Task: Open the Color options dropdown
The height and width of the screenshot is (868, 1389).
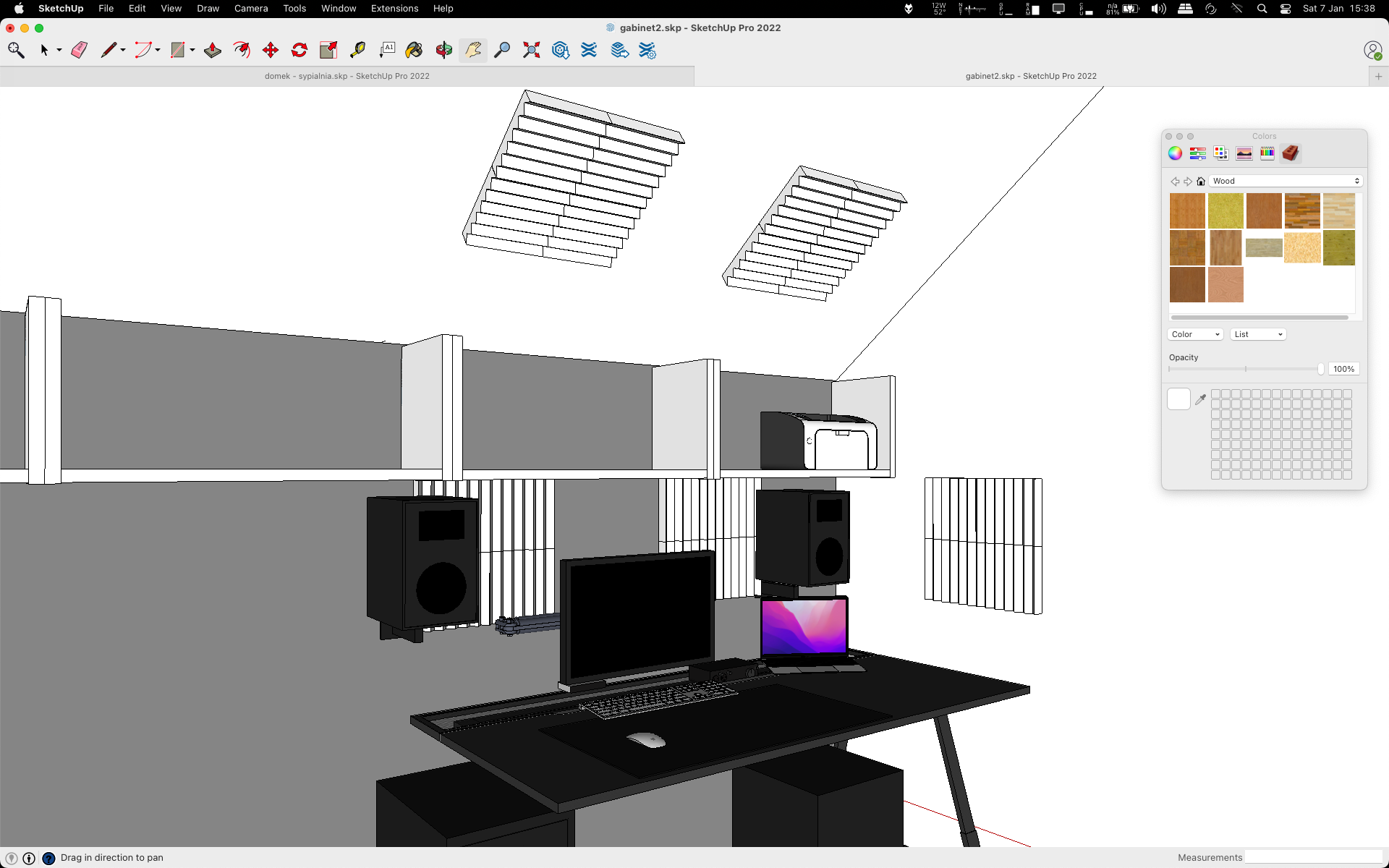Action: 1195,334
